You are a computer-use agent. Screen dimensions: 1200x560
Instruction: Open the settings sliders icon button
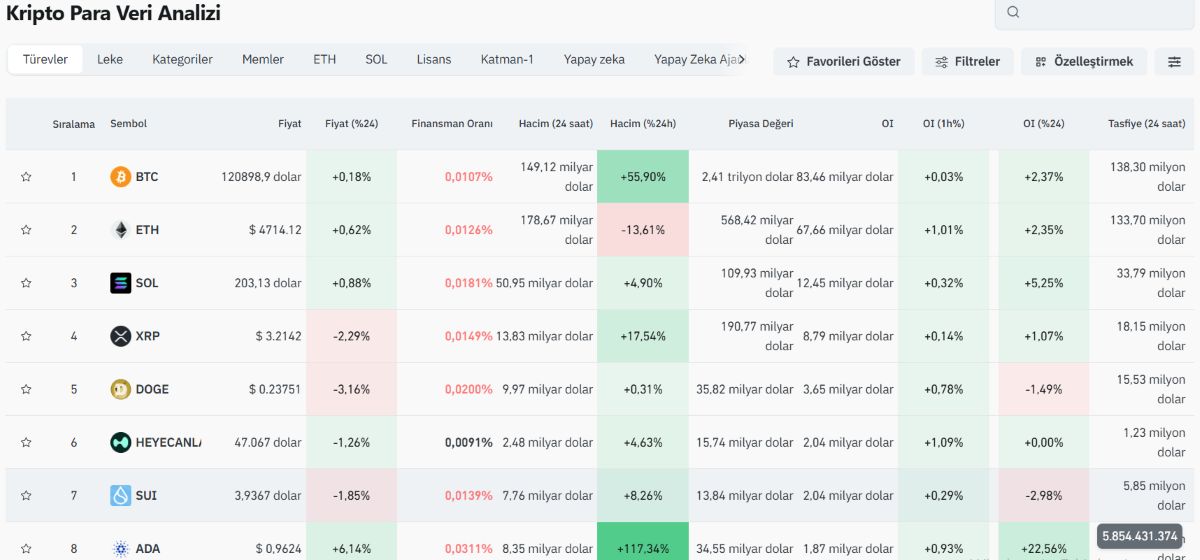pyautogui.click(x=1174, y=62)
